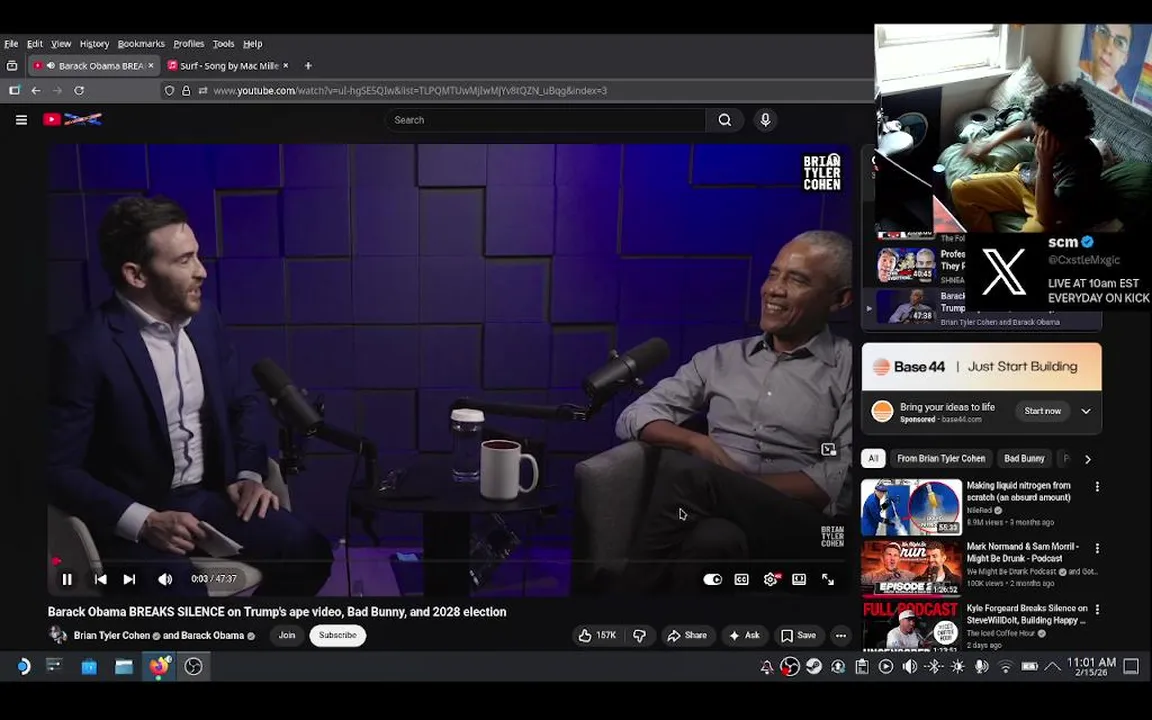
Task: Open OBS Studio from taskbar
Action: tap(193, 666)
